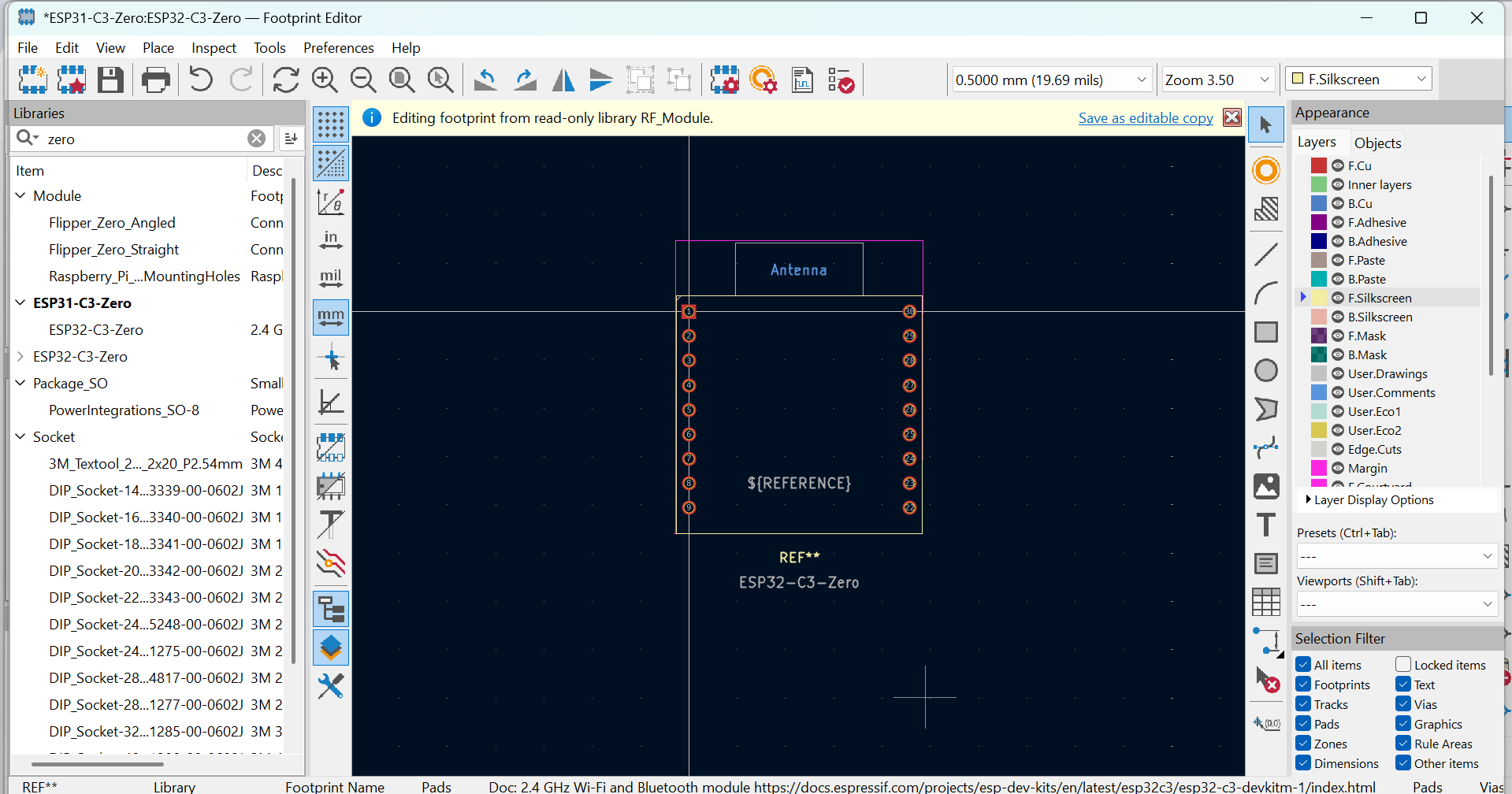Click the Print icon in toolbar
This screenshot has width=1512, height=794.
tap(156, 80)
